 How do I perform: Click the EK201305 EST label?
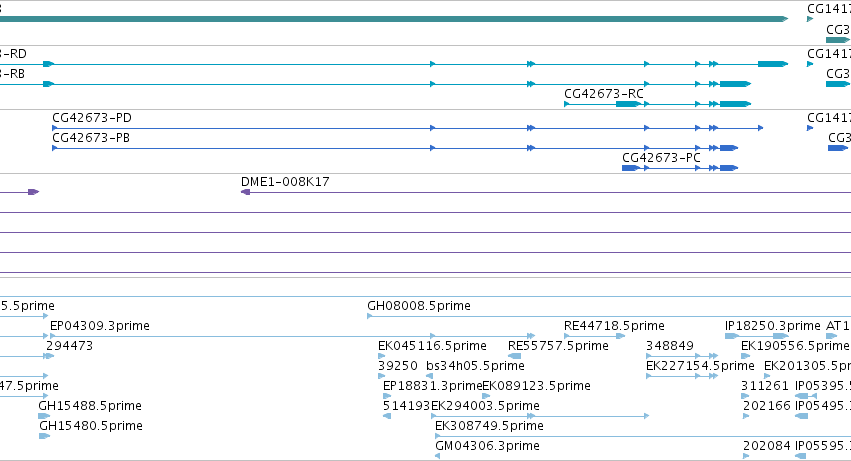pyautogui.click(x=808, y=366)
